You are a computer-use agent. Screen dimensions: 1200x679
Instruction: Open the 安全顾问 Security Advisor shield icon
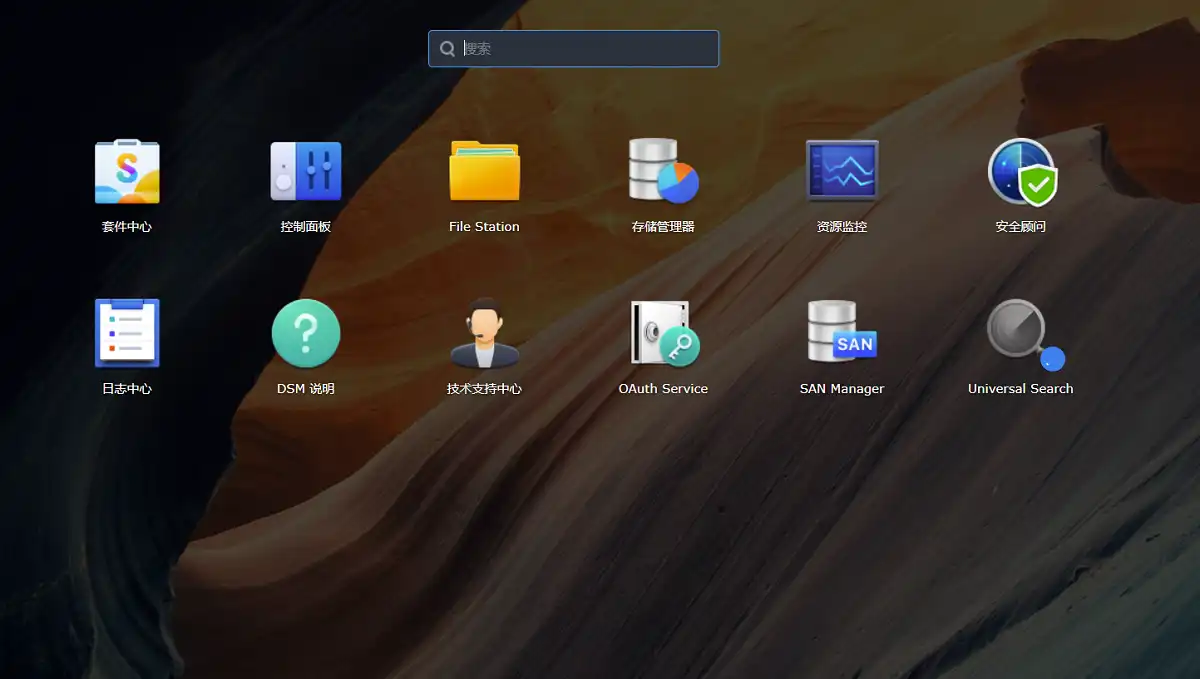1021,172
